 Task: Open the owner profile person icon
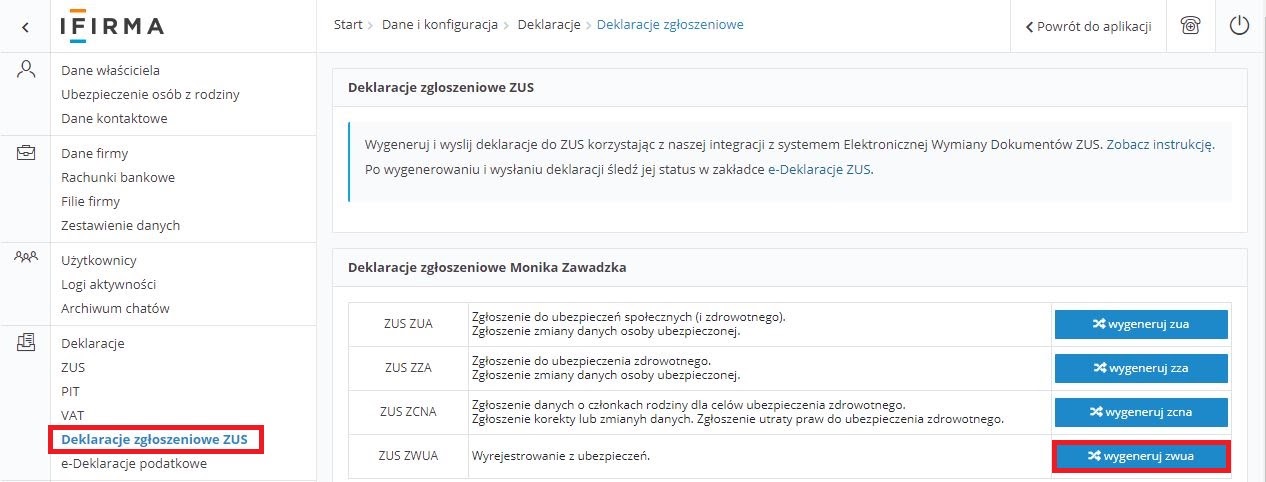26,69
